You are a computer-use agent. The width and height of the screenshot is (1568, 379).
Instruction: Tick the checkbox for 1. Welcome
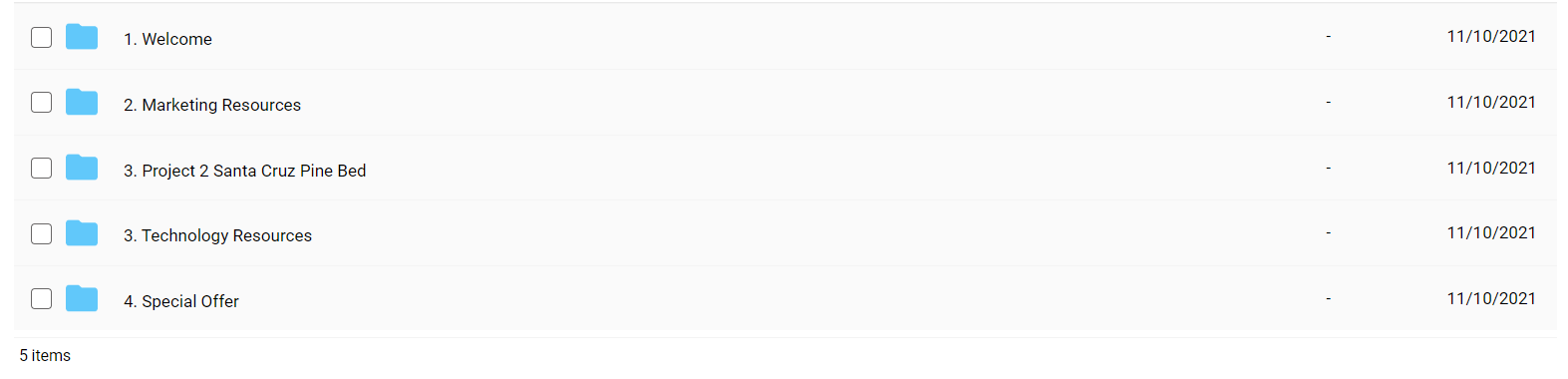pyautogui.click(x=41, y=37)
